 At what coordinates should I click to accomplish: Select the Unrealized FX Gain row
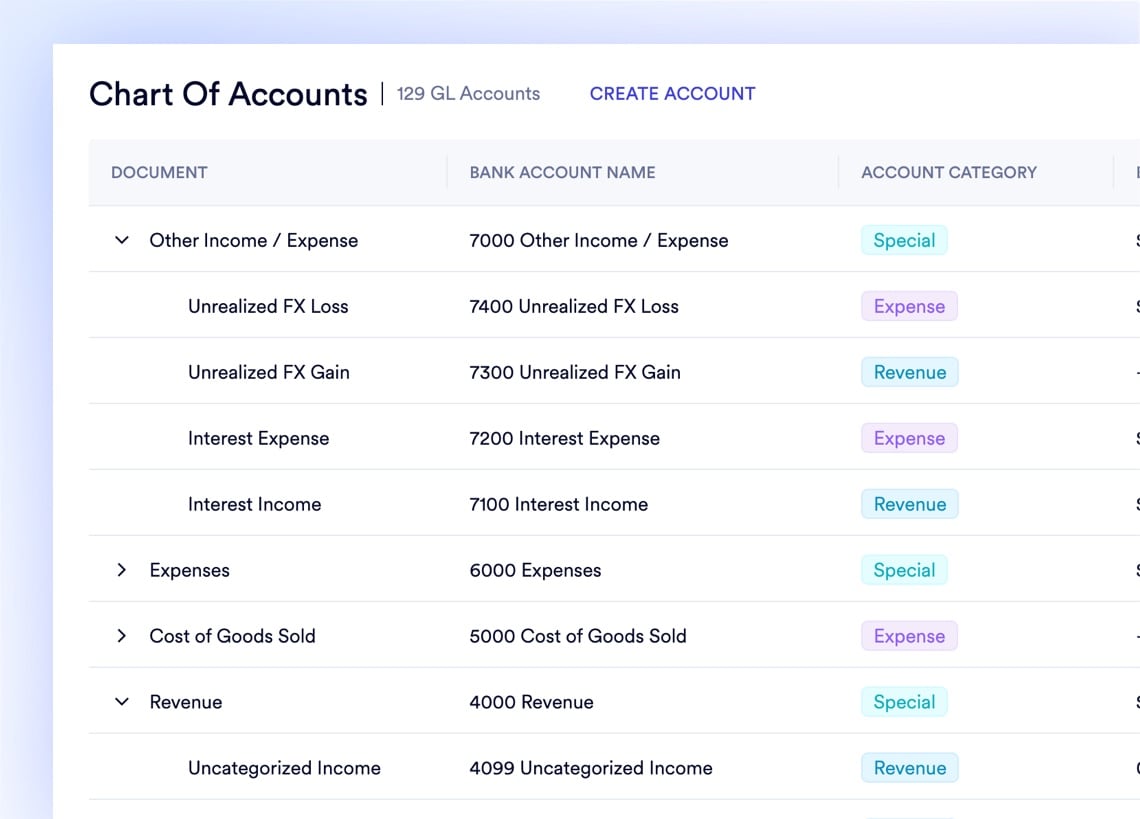[x=268, y=372]
